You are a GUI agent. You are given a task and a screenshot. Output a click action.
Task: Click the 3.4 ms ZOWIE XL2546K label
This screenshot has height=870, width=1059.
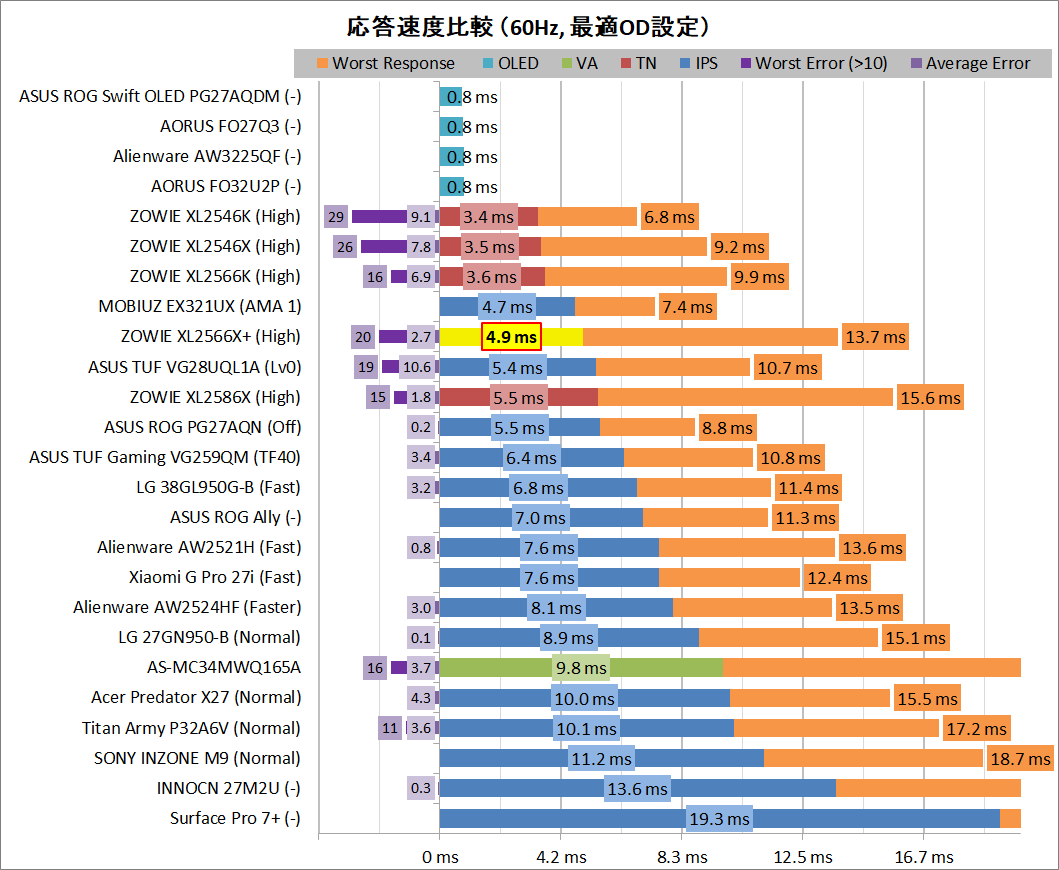click(x=488, y=217)
